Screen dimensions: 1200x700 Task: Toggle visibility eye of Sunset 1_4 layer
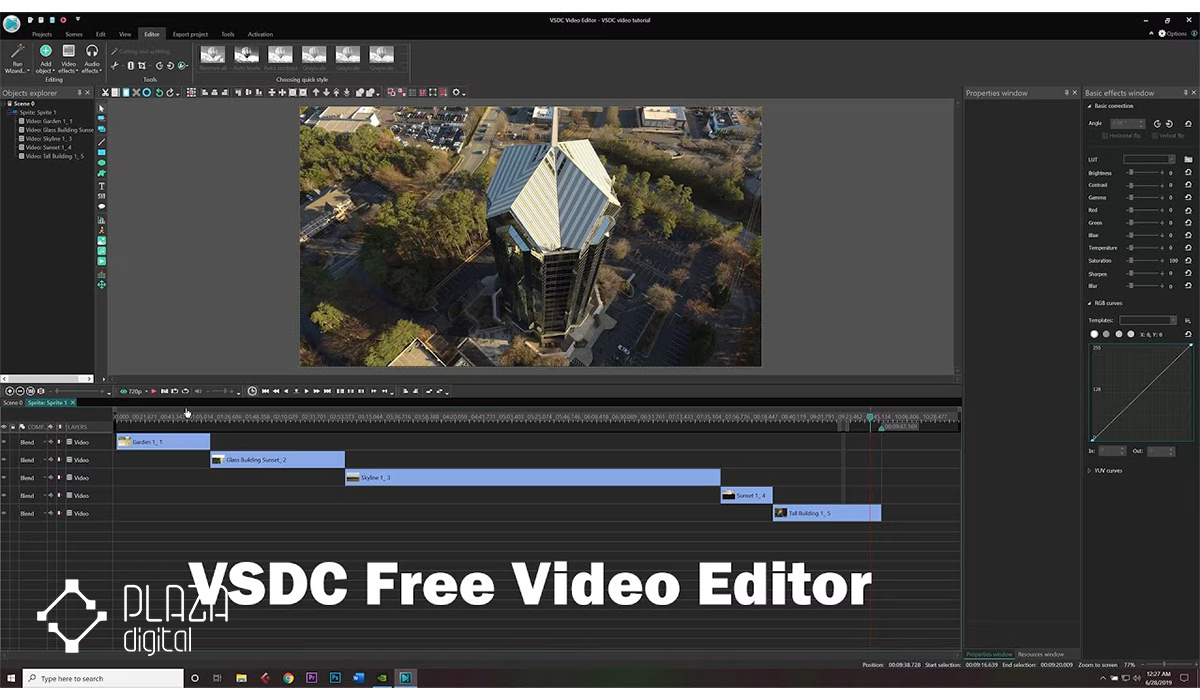click(x=4, y=496)
